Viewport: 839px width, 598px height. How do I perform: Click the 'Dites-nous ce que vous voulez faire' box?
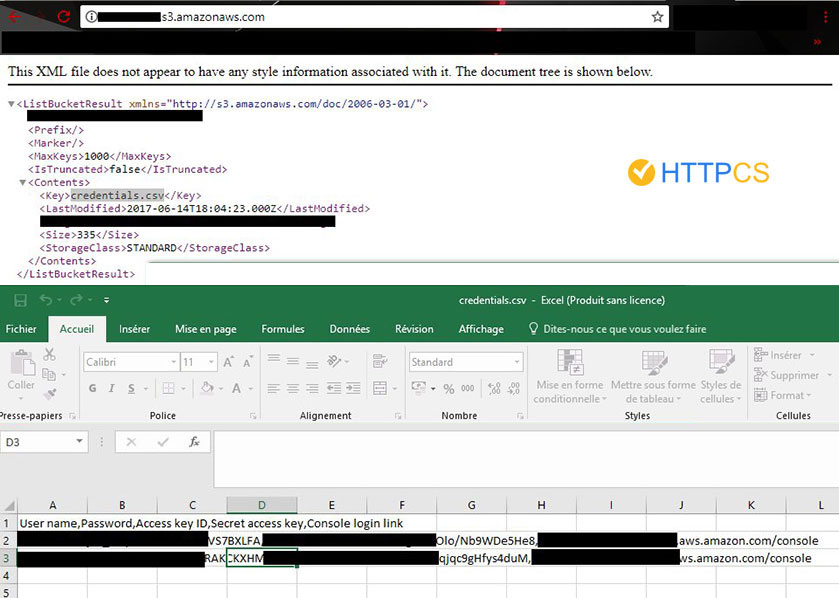(x=617, y=329)
